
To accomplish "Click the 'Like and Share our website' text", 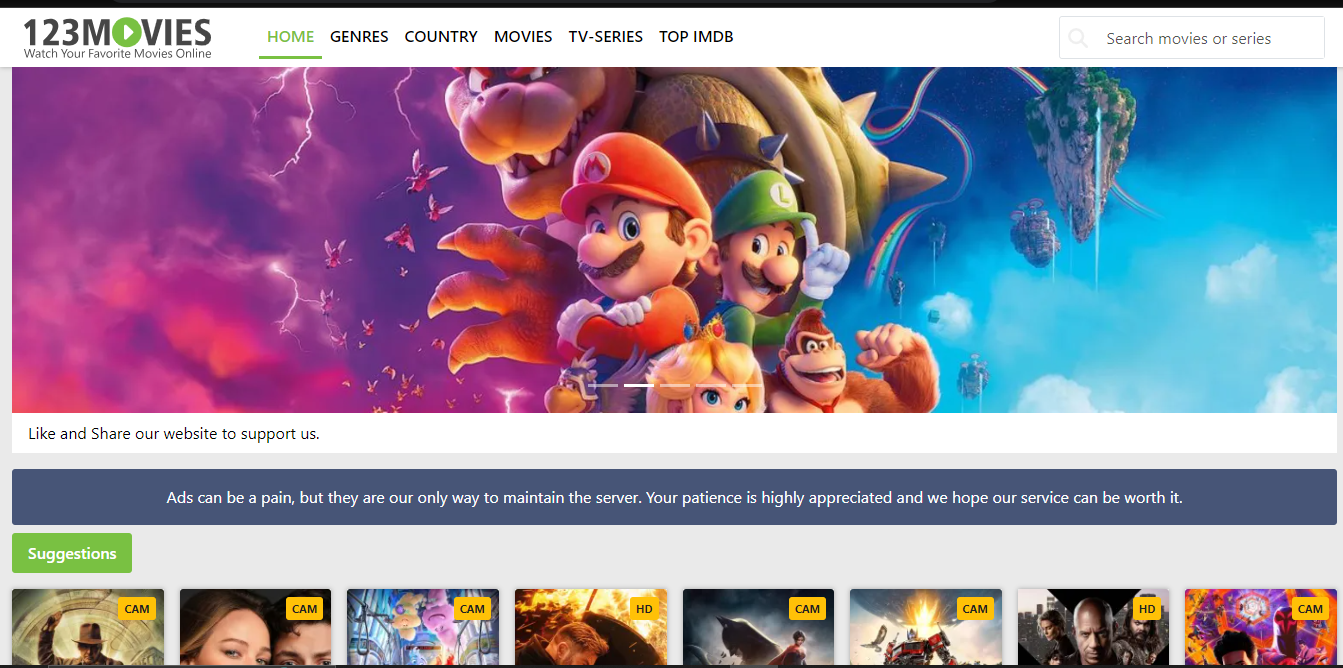I will pos(174,434).
